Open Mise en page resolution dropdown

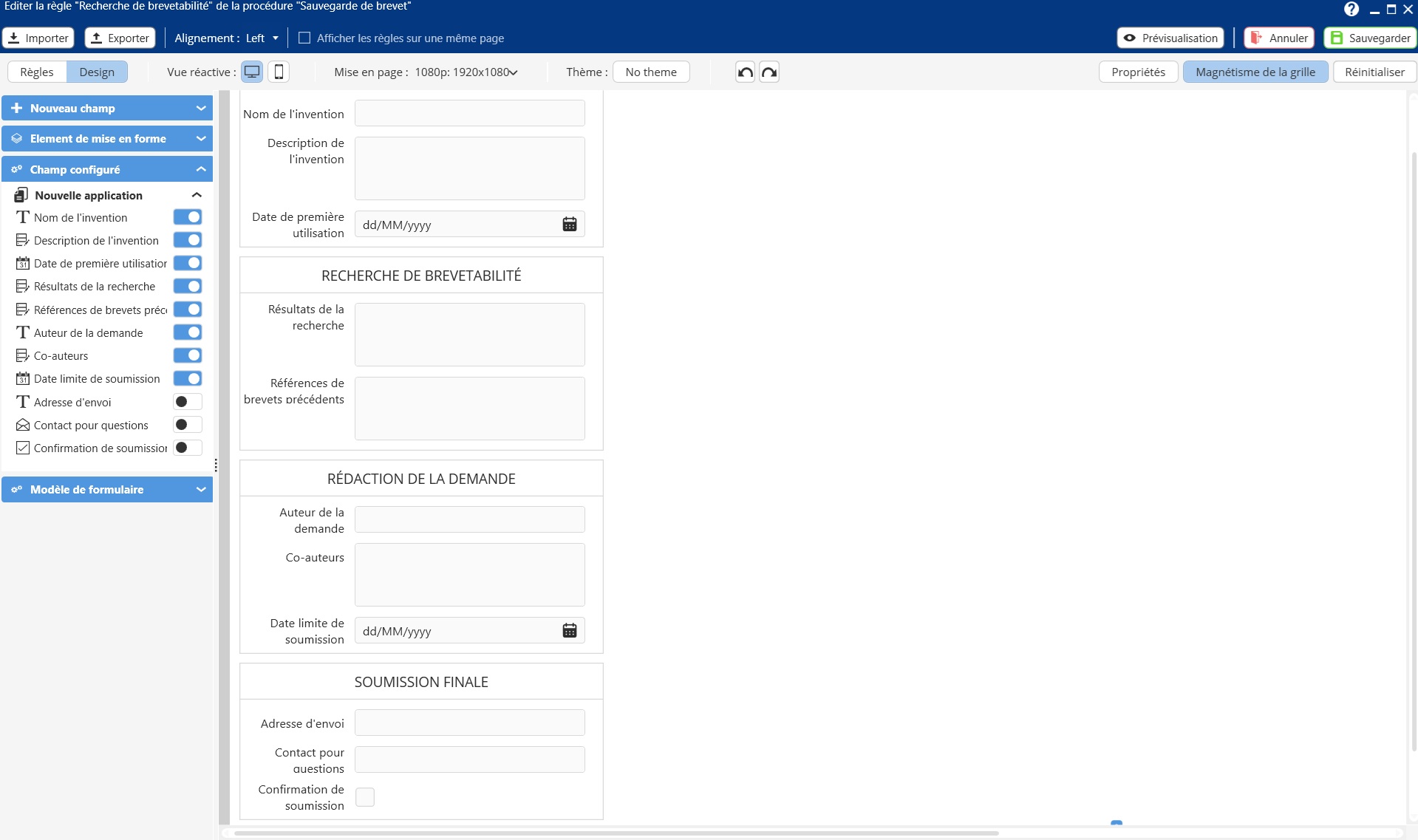(466, 72)
